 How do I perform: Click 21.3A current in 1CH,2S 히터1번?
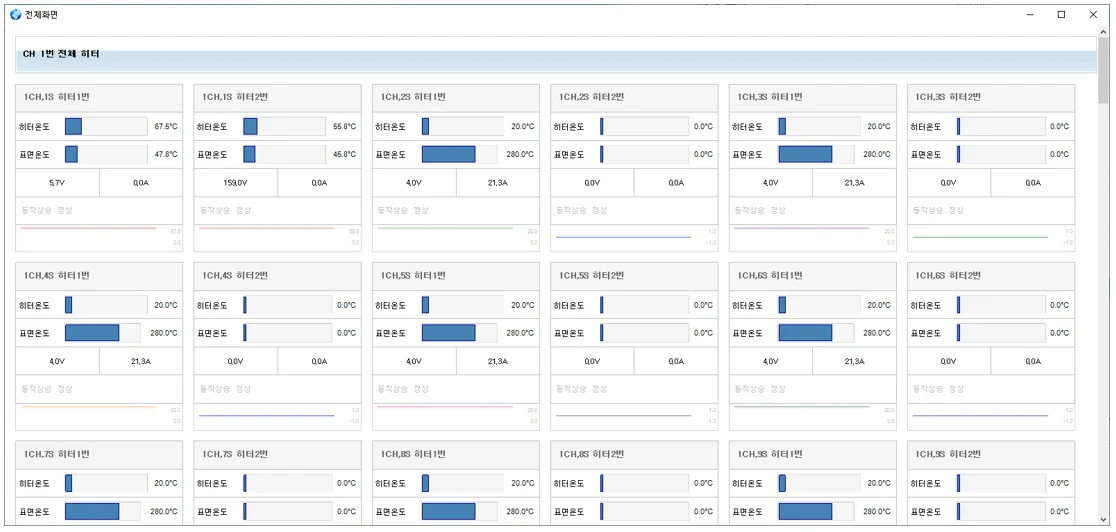(x=498, y=183)
